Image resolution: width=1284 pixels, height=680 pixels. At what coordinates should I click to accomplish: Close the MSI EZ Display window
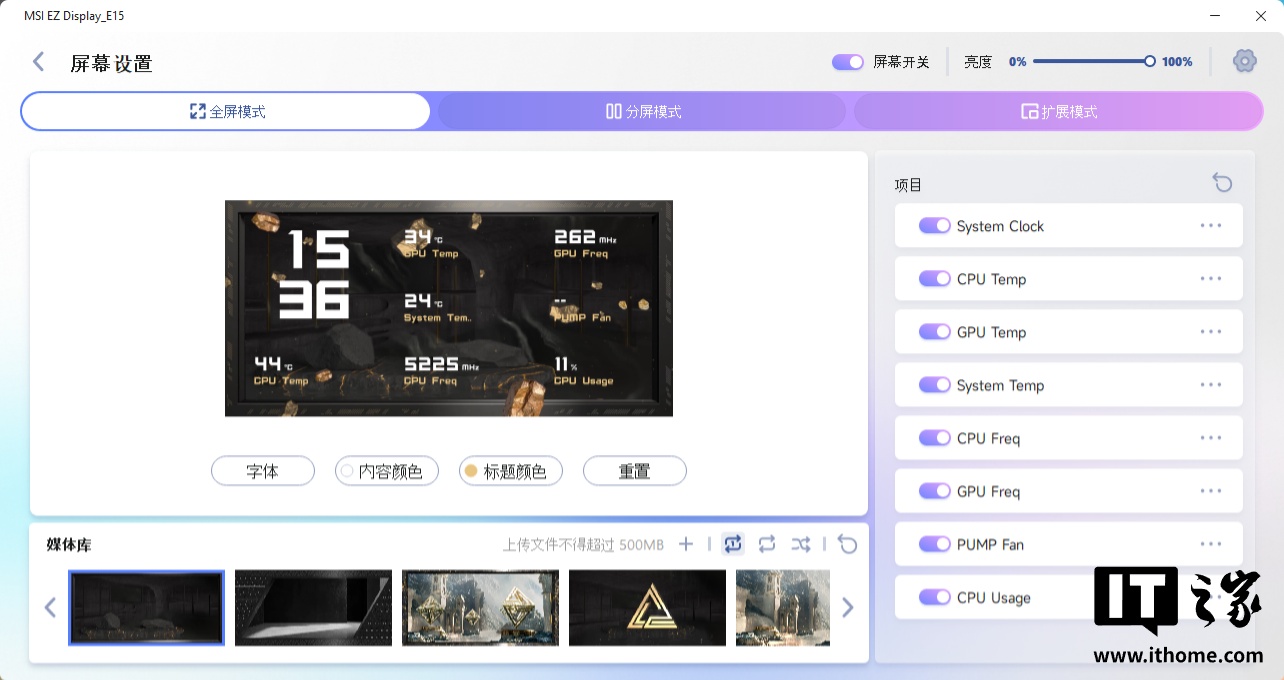pyautogui.click(x=1260, y=16)
